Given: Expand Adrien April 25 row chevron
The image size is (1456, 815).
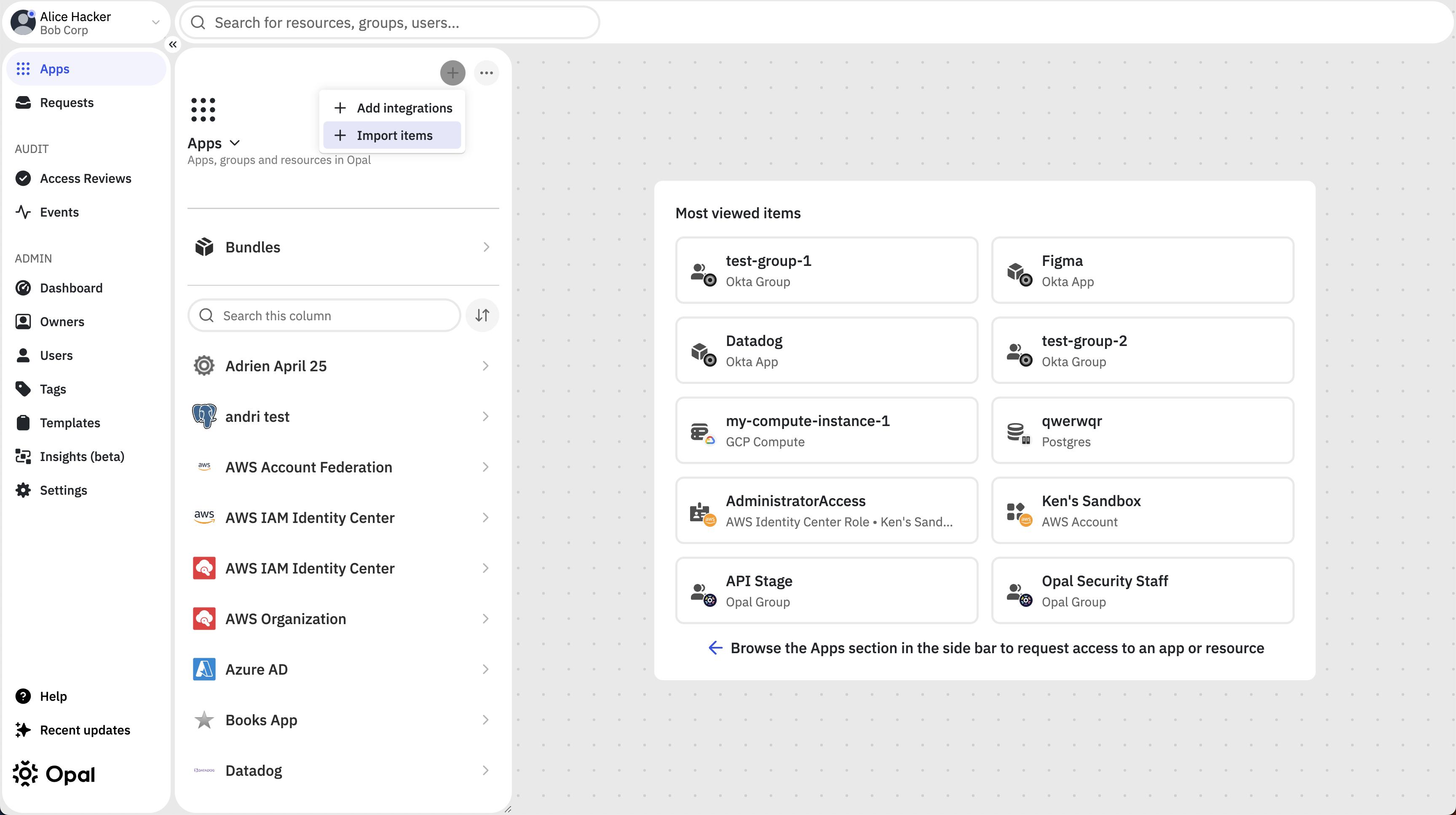Looking at the screenshot, I should (x=485, y=366).
